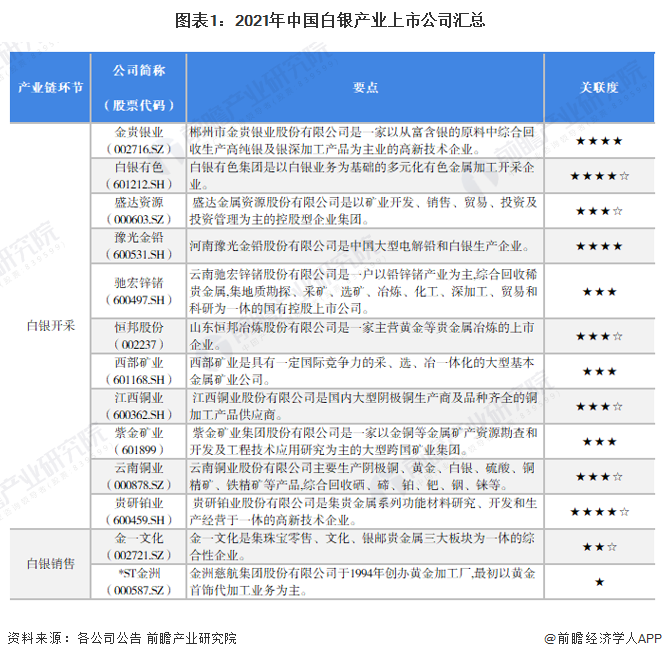The width and height of the screenshot is (662, 659).
Task: Select the '产业链环节' column header
Action: (x=50, y=87)
